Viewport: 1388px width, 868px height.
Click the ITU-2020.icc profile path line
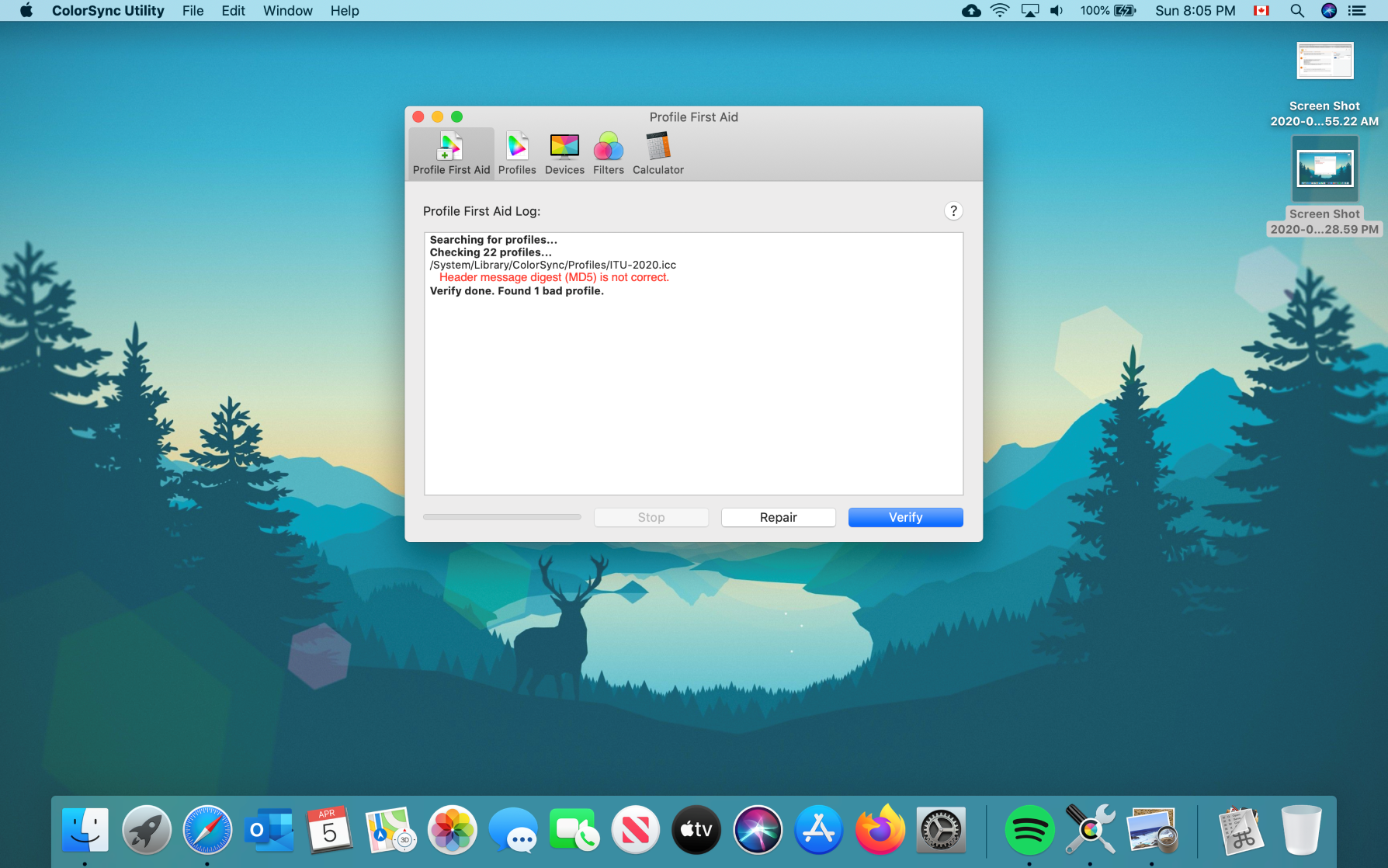point(553,265)
